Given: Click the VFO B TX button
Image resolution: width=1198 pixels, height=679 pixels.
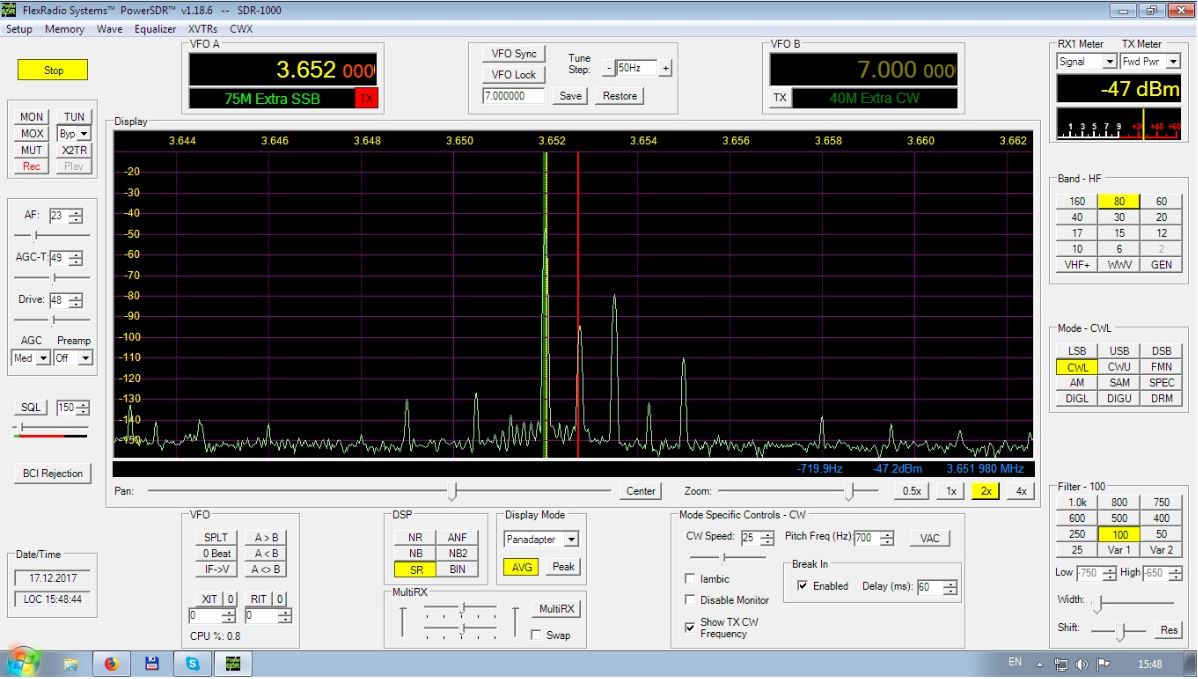Looking at the screenshot, I should [779, 98].
